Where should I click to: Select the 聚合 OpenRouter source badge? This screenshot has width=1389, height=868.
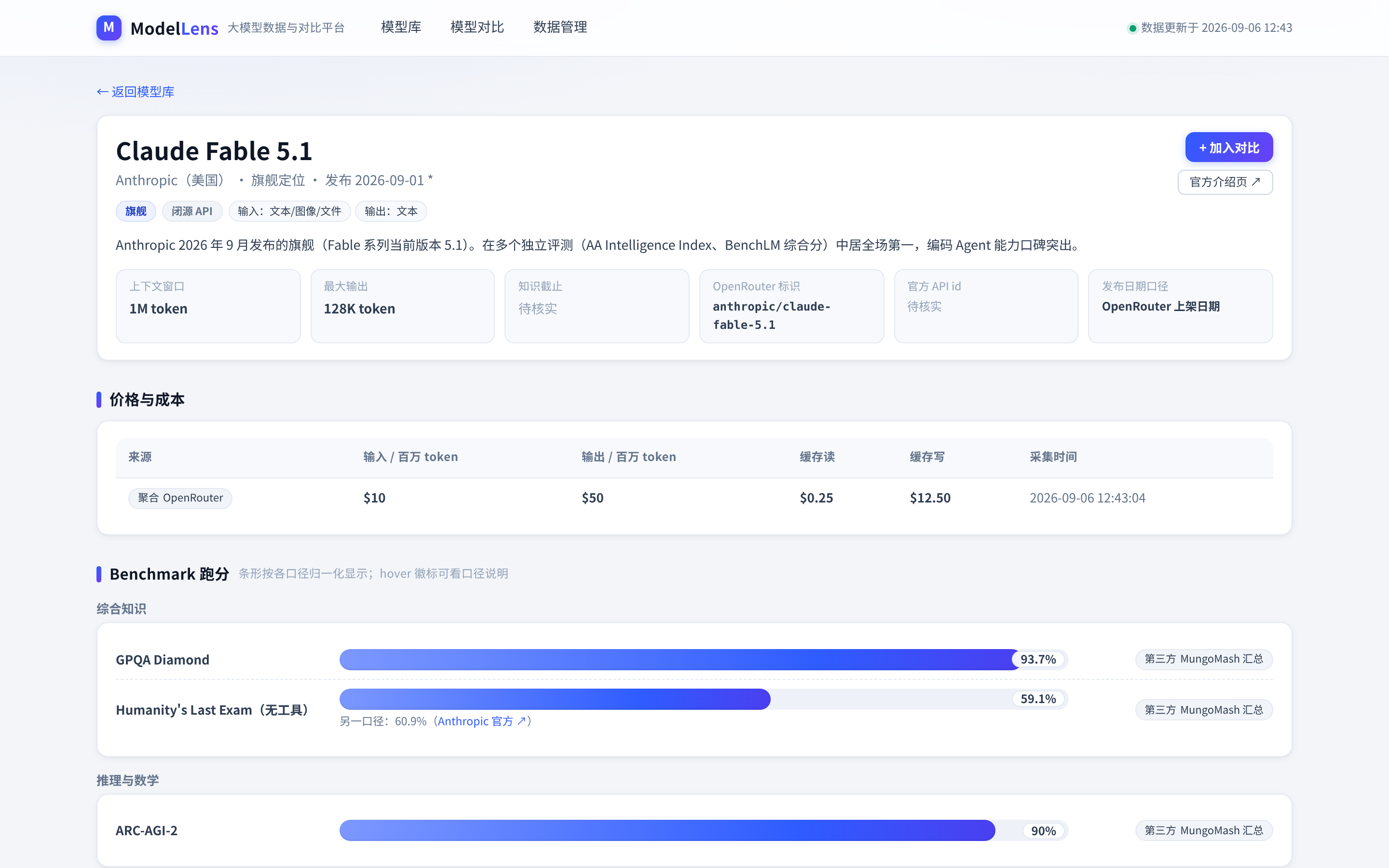pos(180,498)
